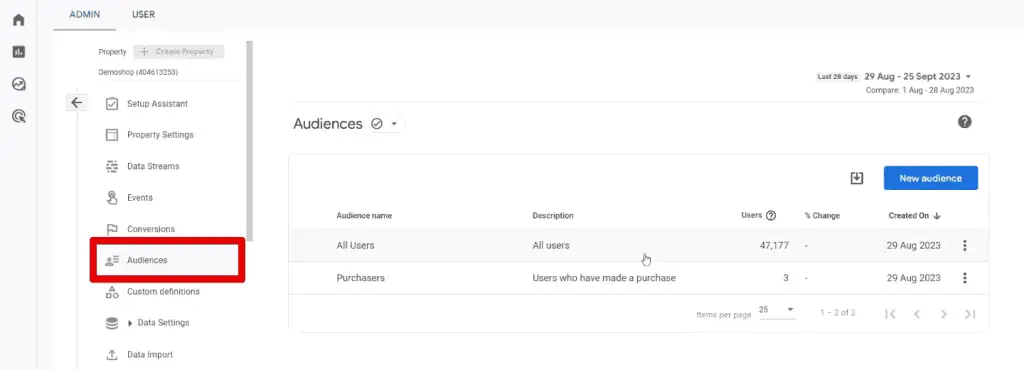Click New audience button
The image size is (1024, 370).
tap(931, 178)
